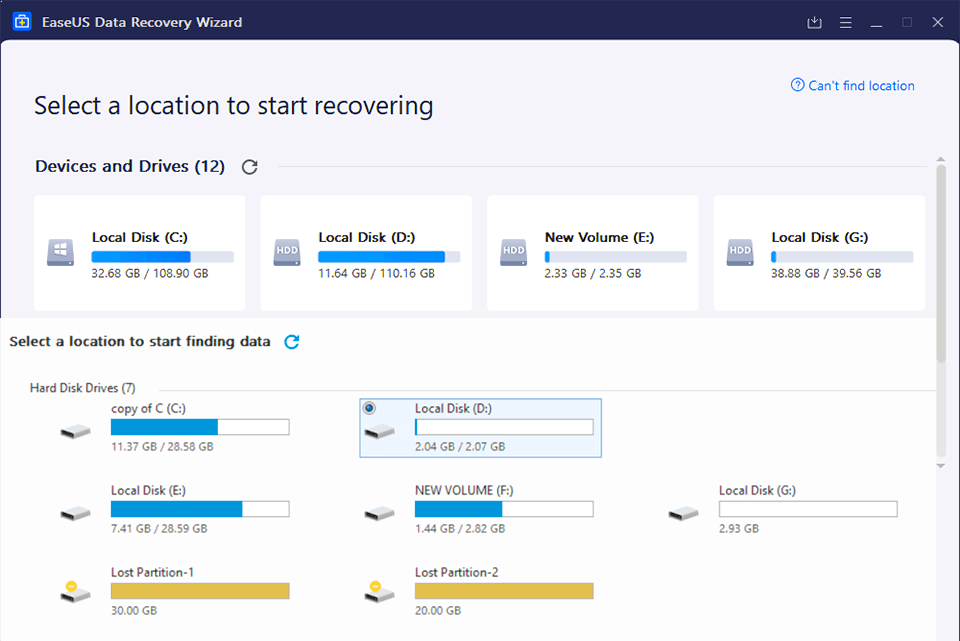Click the 'NEW VOLUME (F:)' label

click(464, 490)
